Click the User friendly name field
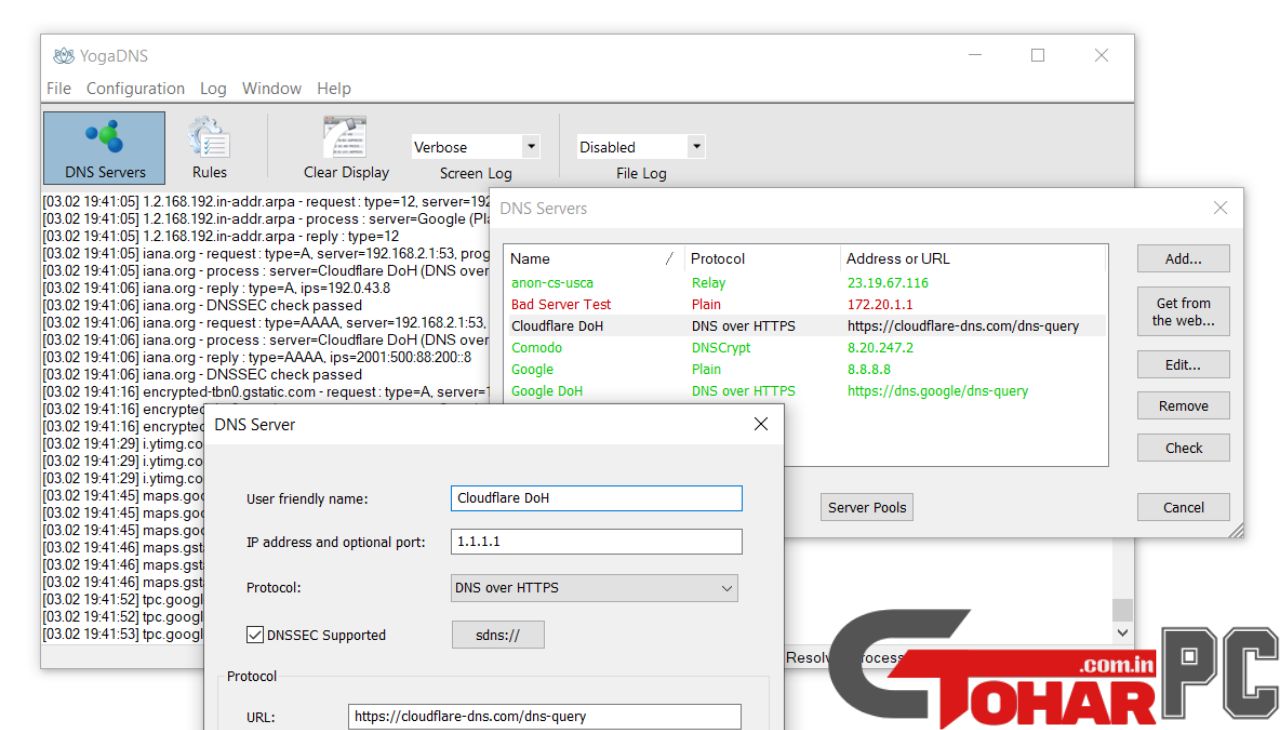The height and width of the screenshot is (730, 1280). point(597,498)
